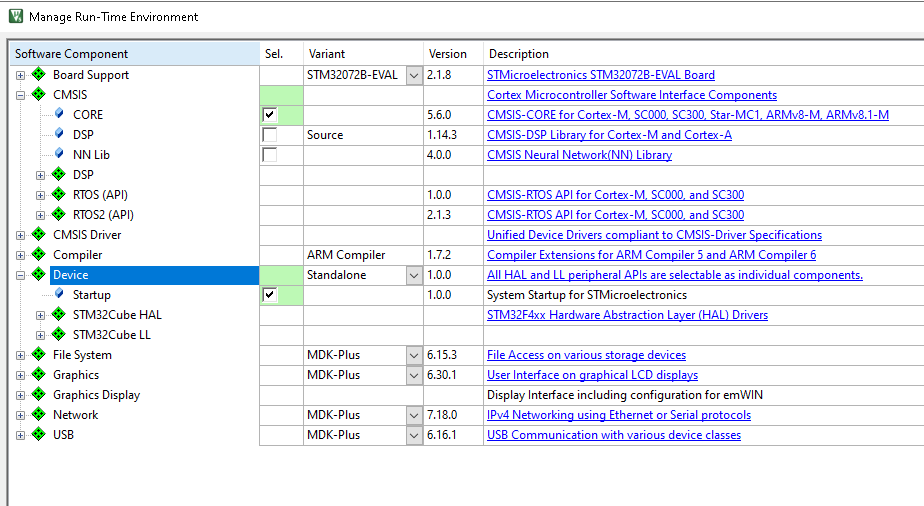The height and width of the screenshot is (506, 924).
Task: Expand the STM32Cube LL node
Action: tap(40, 336)
